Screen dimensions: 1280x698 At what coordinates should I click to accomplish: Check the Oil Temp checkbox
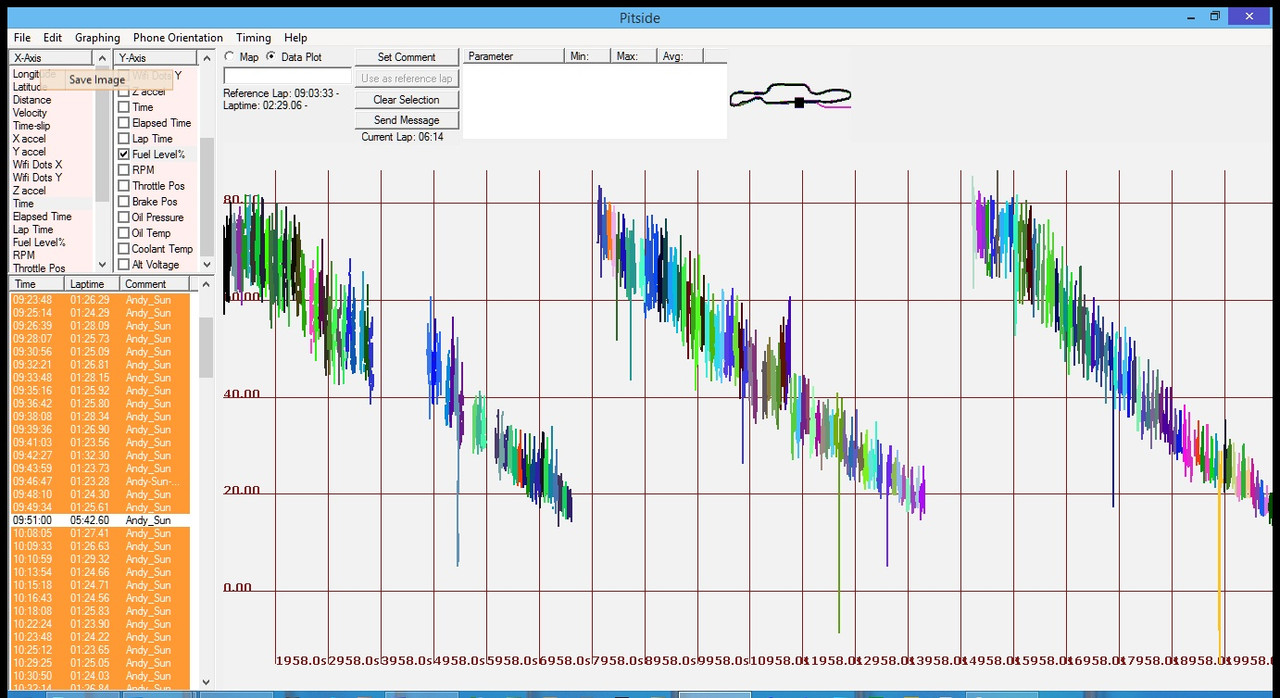point(124,233)
